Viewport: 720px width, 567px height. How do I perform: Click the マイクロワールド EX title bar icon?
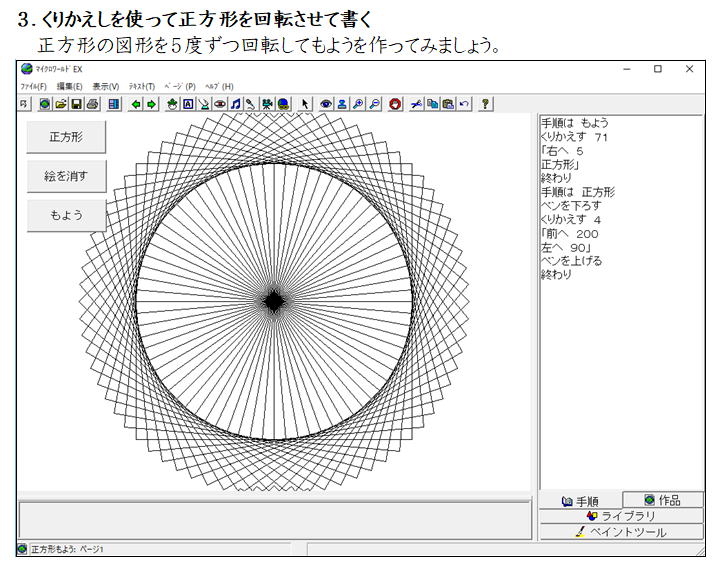coord(27,69)
